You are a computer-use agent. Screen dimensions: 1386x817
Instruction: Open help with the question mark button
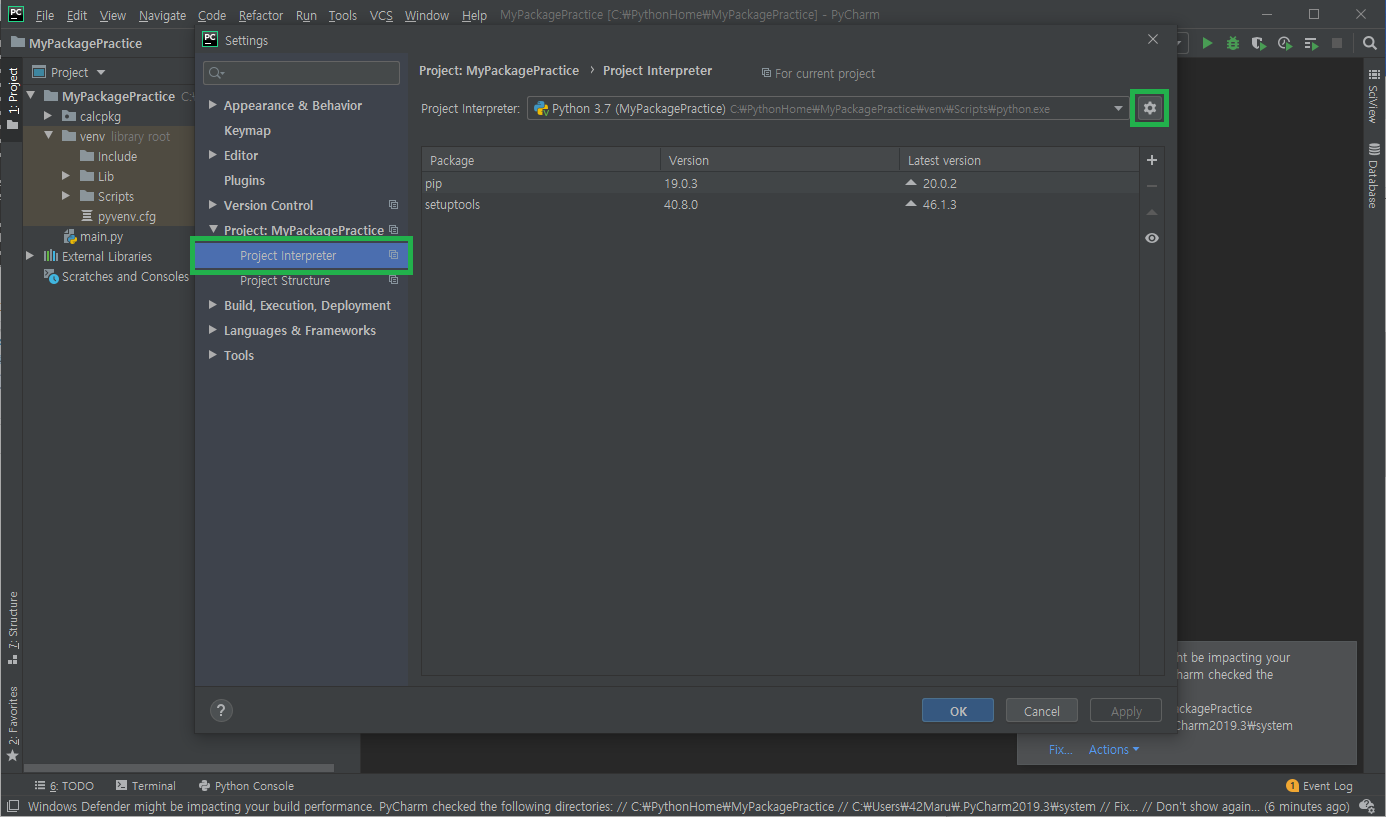coord(222,710)
